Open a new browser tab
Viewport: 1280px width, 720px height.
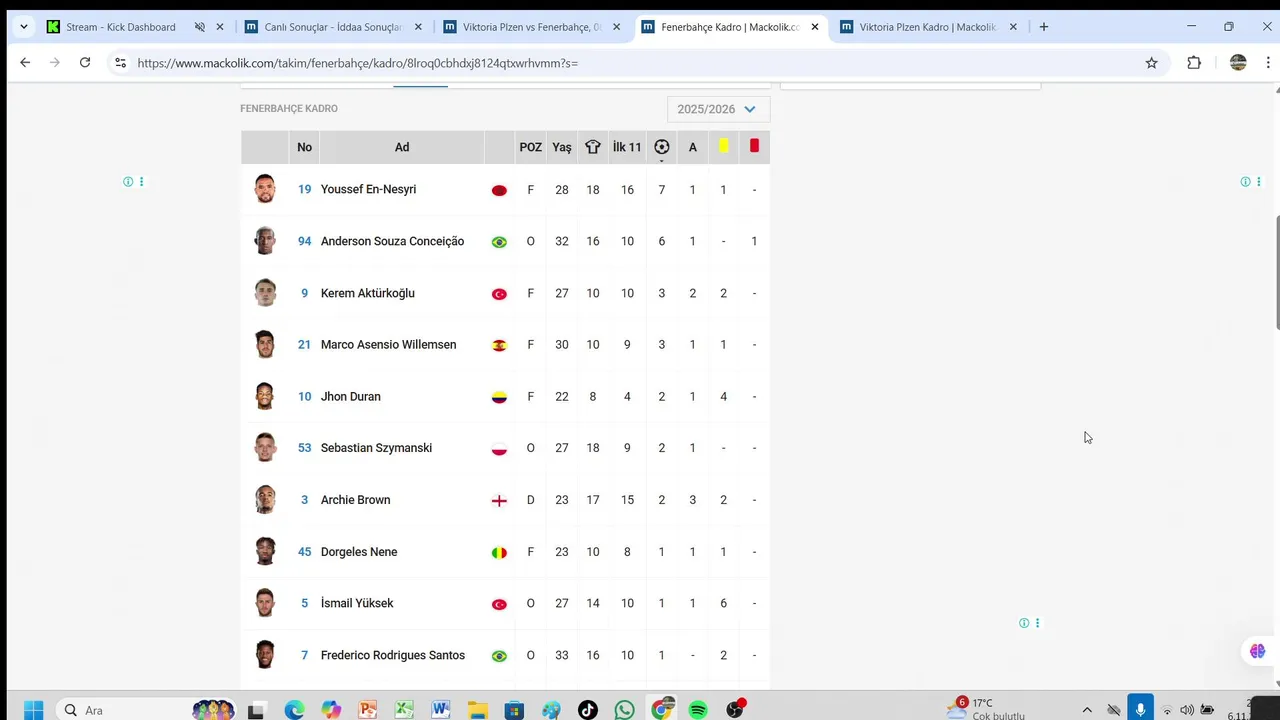pyautogui.click(x=1044, y=27)
